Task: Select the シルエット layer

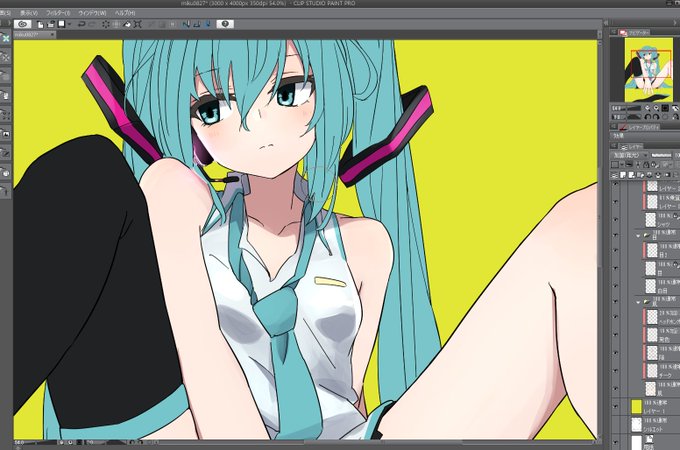Action: pos(655,425)
